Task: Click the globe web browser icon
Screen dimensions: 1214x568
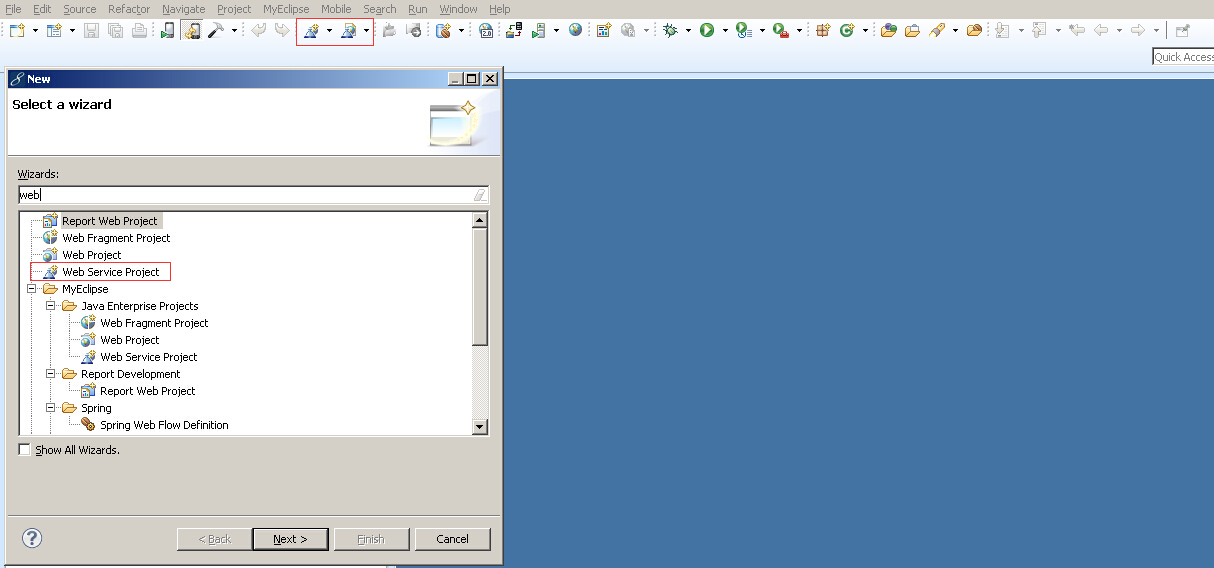Action: pos(575,31)
